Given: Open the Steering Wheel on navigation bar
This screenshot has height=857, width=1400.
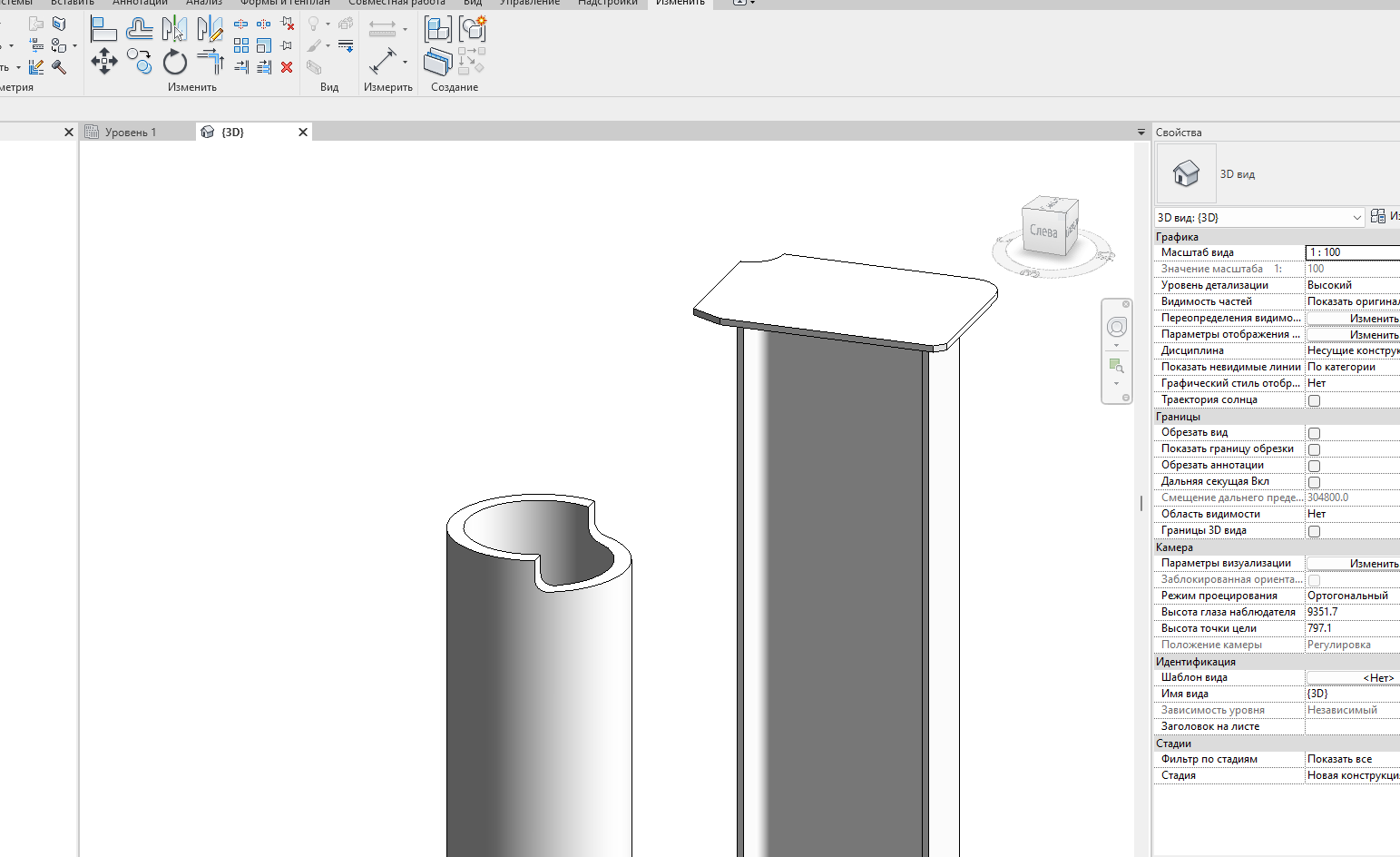Looking at the screenshot, I should [x=1117, y=327].
